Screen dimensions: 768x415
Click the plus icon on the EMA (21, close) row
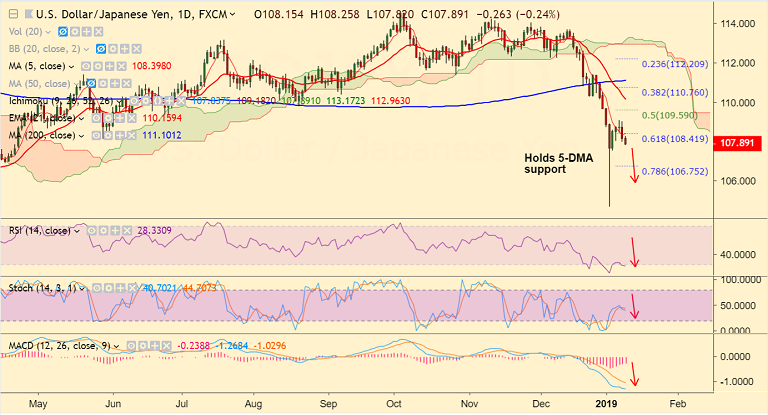coord(120,118)
